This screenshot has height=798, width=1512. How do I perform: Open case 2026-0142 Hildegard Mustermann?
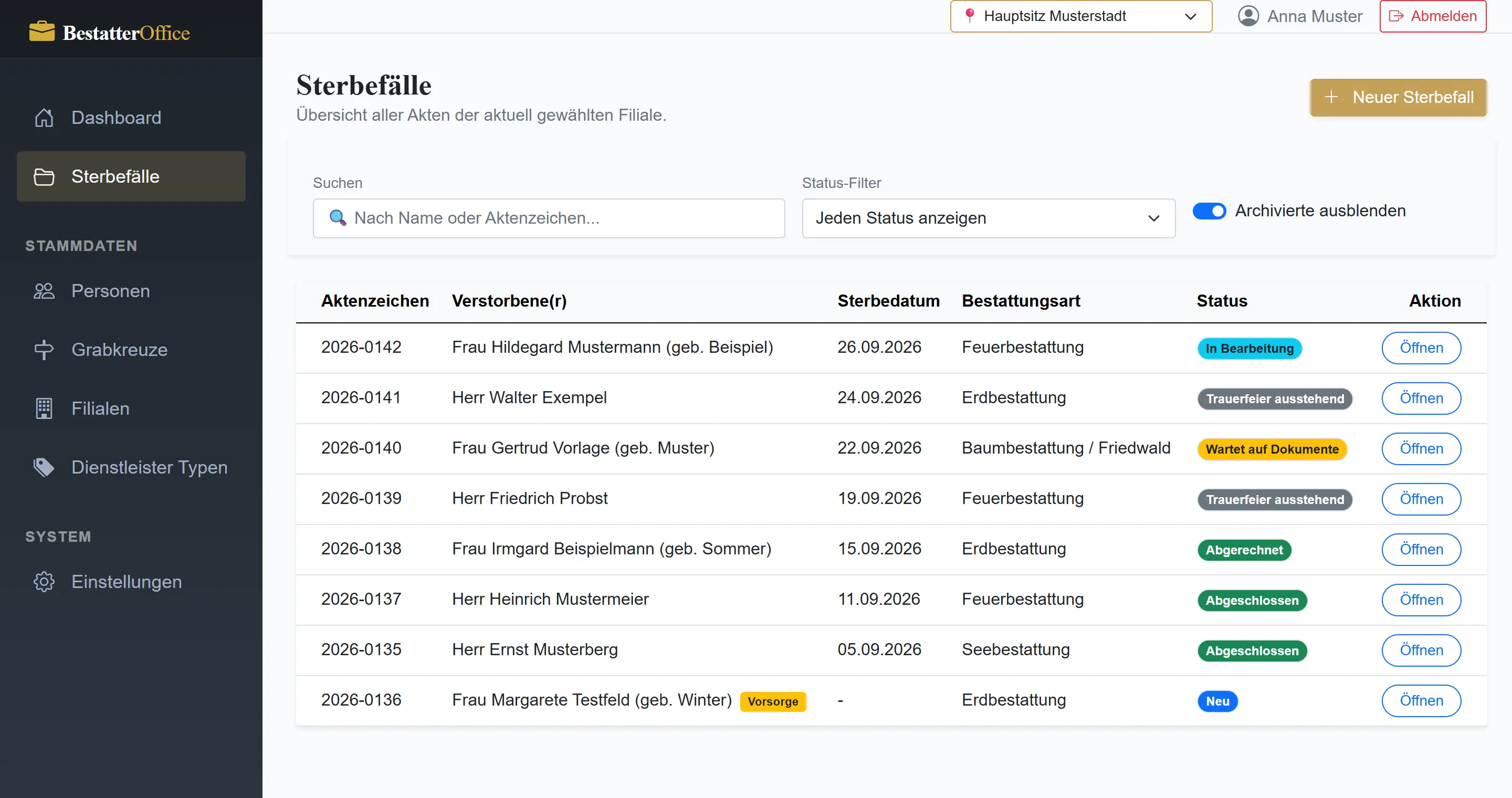[x=1421, y=348]
